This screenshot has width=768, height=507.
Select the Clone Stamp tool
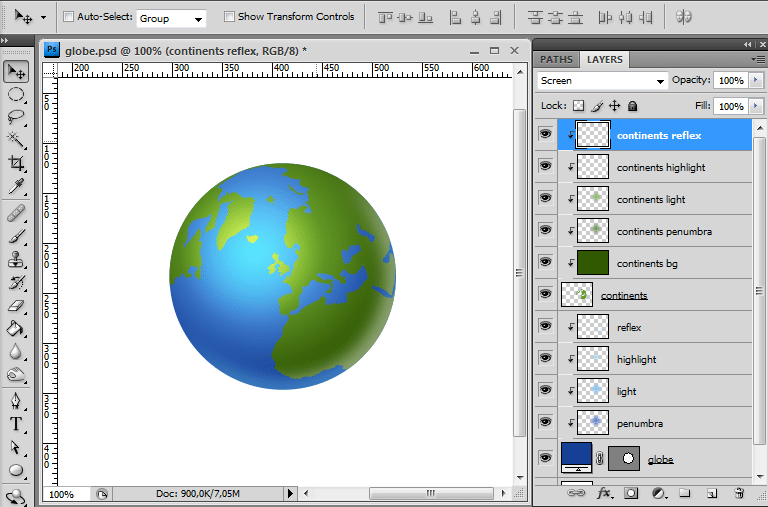tap(16, 259)
